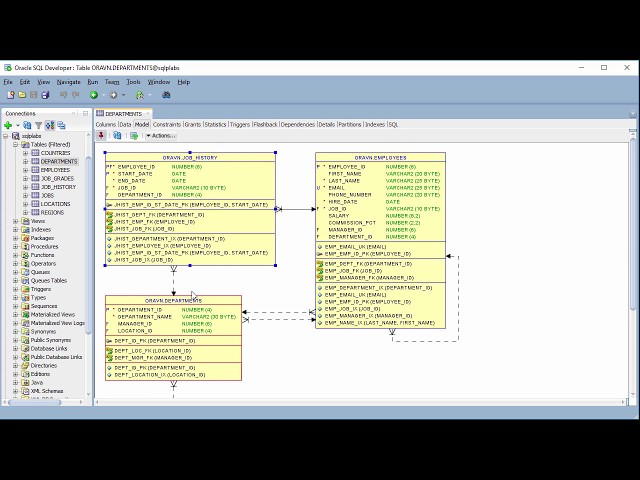Viewport: 640px width, 480px height.
Task: Expand the COUNTRIES table node
Action: point(25,153)
